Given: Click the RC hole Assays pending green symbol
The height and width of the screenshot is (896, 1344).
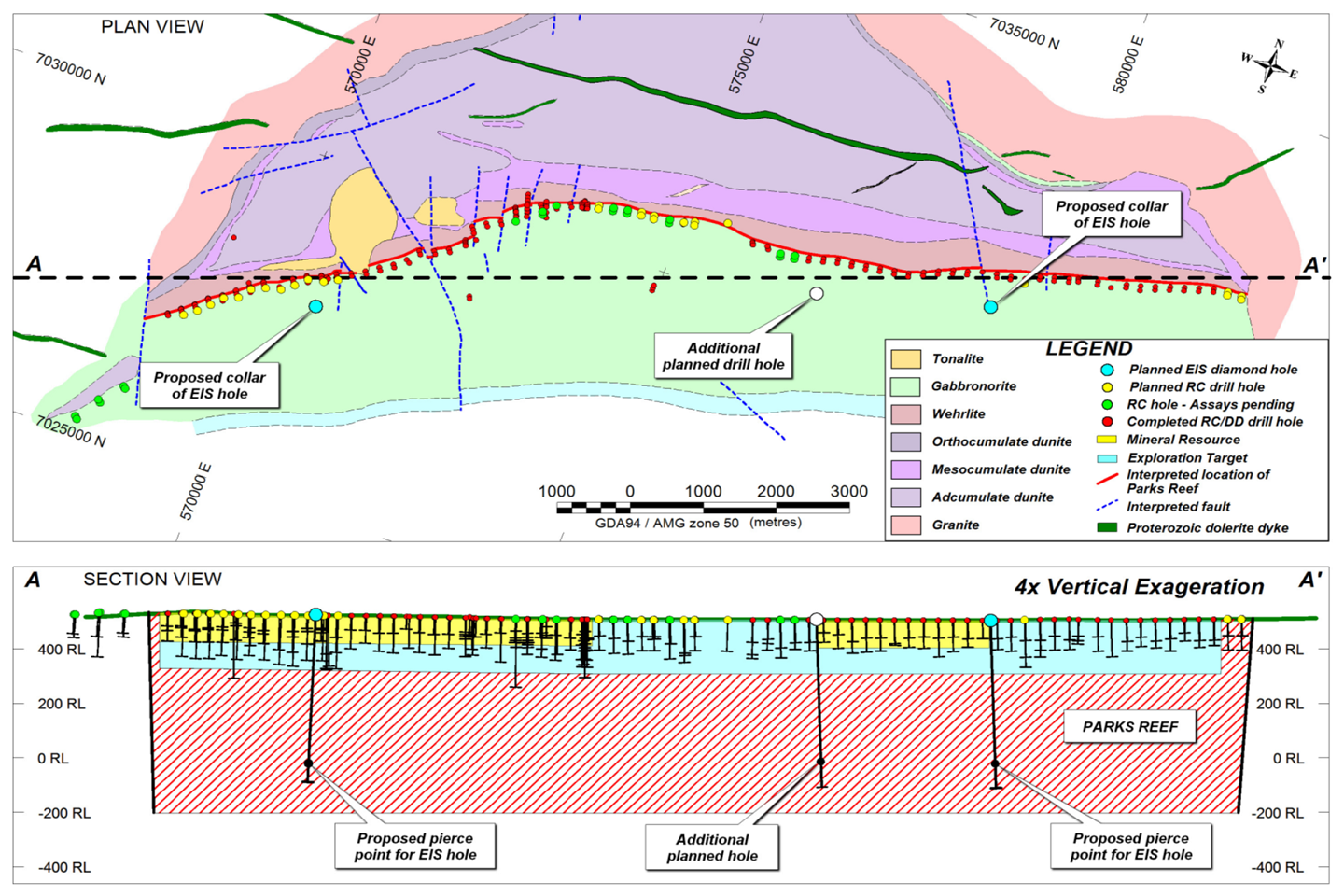Looking at the screenshot, I should [1107, 405].
